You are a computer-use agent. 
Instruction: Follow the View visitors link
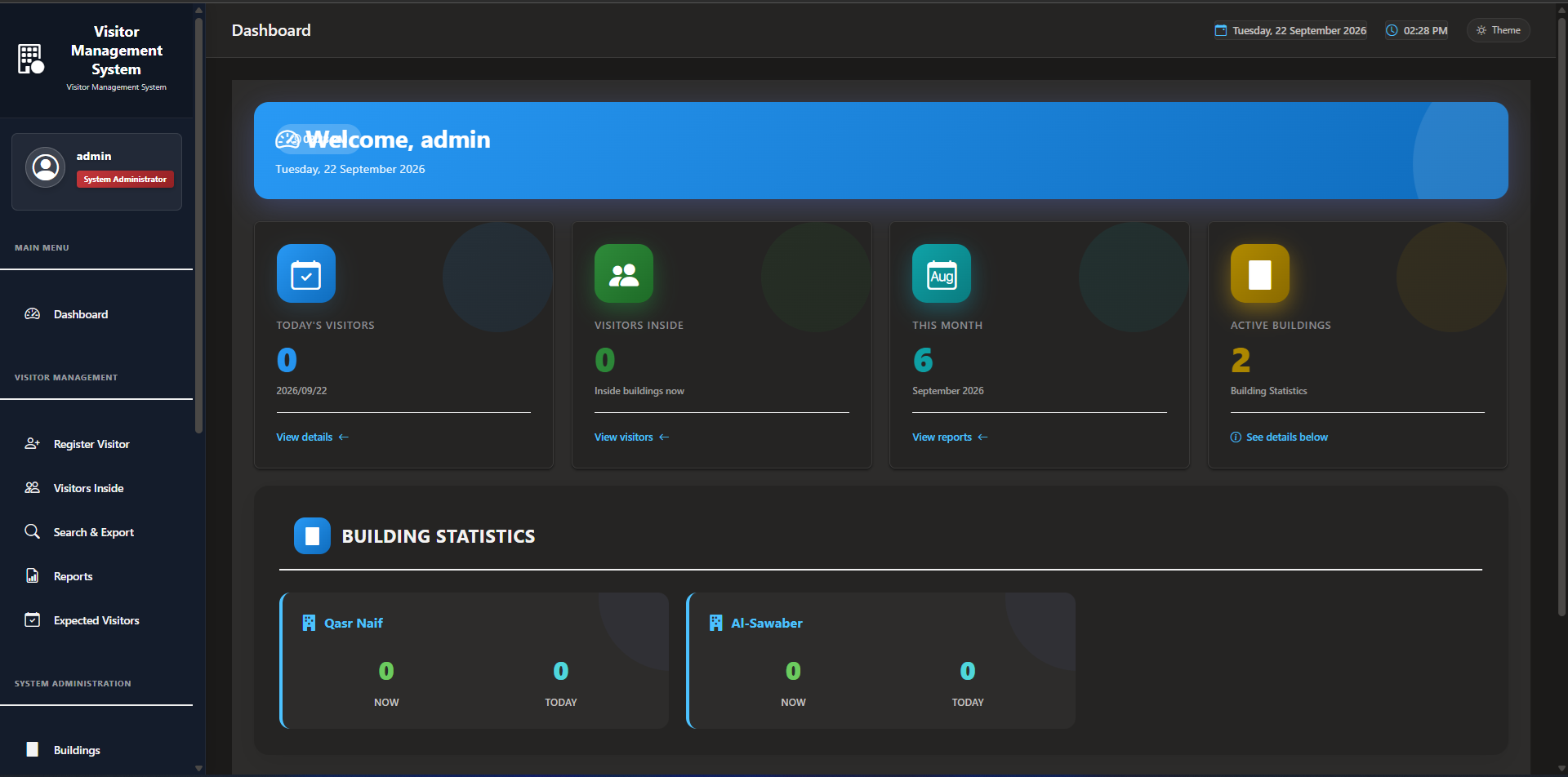[x=632, y=437]
